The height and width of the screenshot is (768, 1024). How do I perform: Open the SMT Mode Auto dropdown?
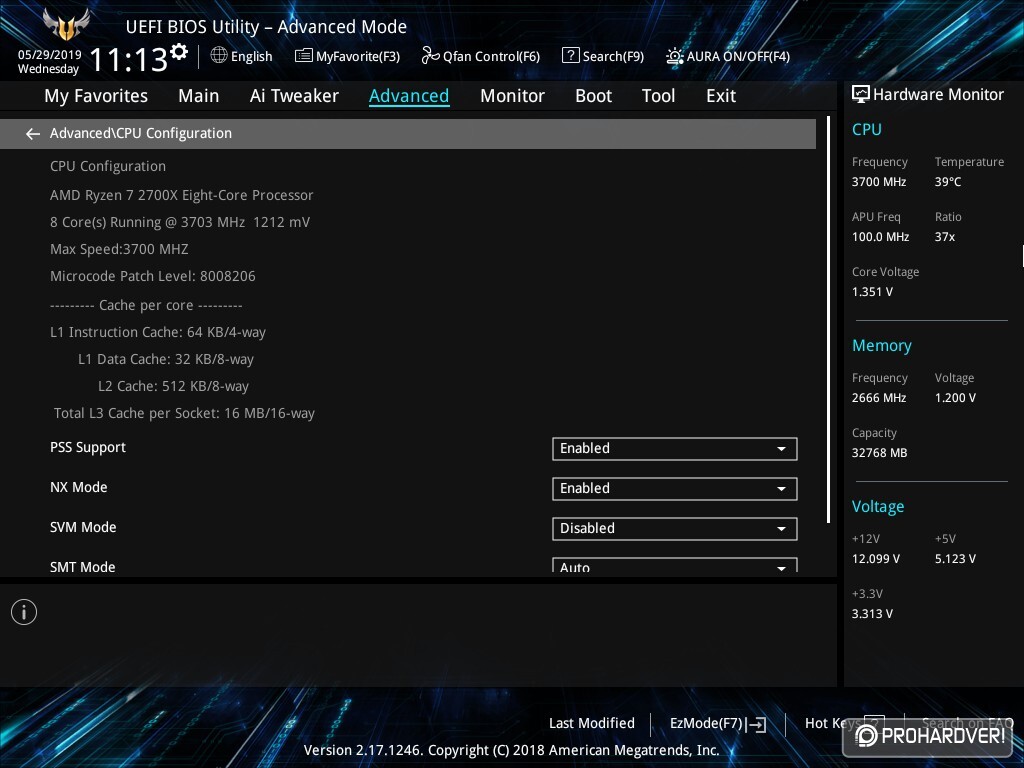click(675, 566)
